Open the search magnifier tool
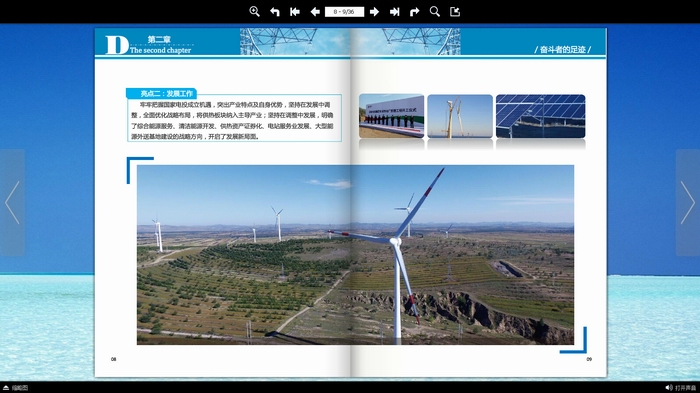This screenshot has height=393, width=700. click(x=435, y=12)
